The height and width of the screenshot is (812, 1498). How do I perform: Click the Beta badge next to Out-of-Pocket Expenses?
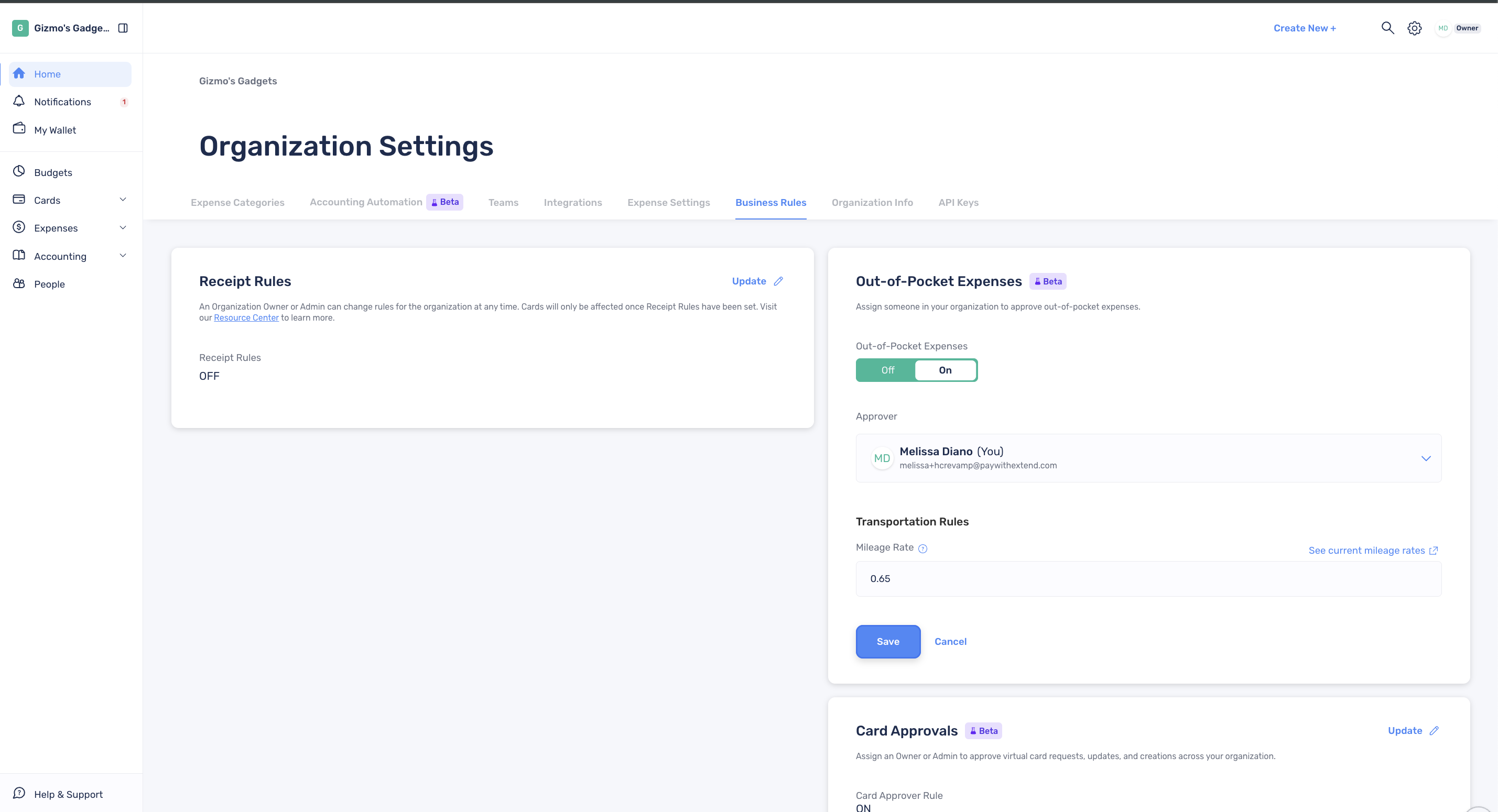tap(1048, 281)
